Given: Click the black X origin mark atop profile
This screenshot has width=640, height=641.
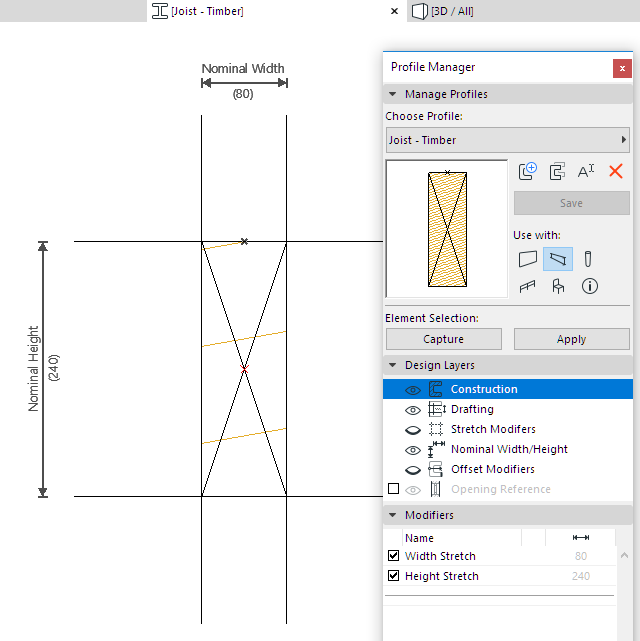Looking at the screenshot, I should click(x=244, y=242).
